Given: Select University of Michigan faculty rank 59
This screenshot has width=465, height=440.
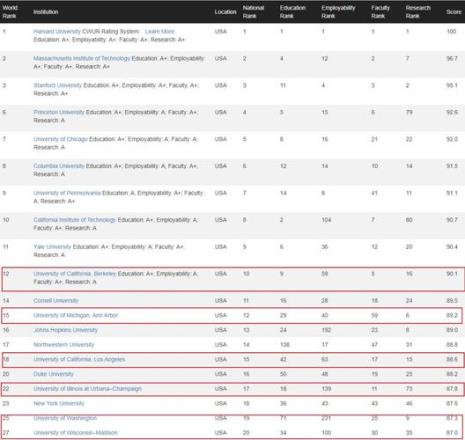Looking at the screenshot, I should pyautogui.click(x=374, y=315).
